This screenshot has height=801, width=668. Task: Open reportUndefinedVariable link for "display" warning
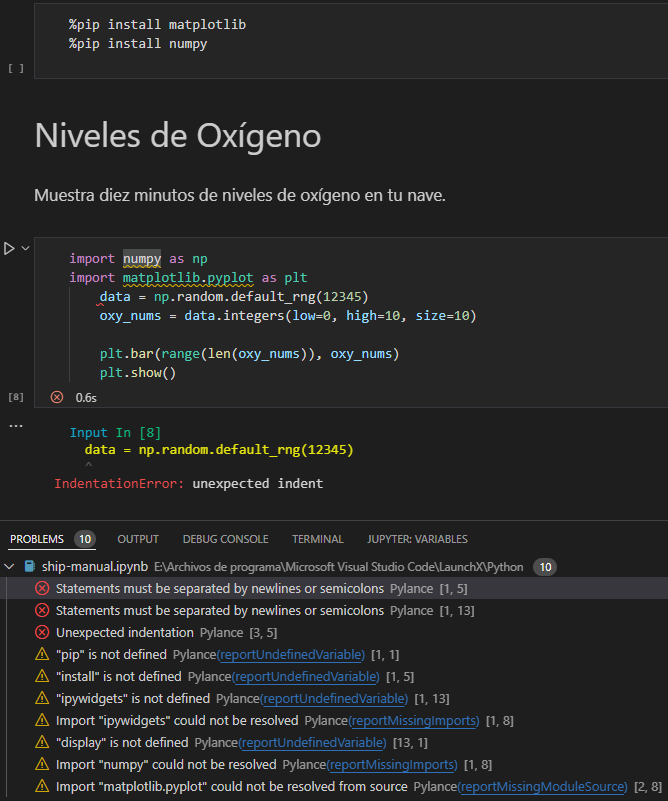pos(313,742)
